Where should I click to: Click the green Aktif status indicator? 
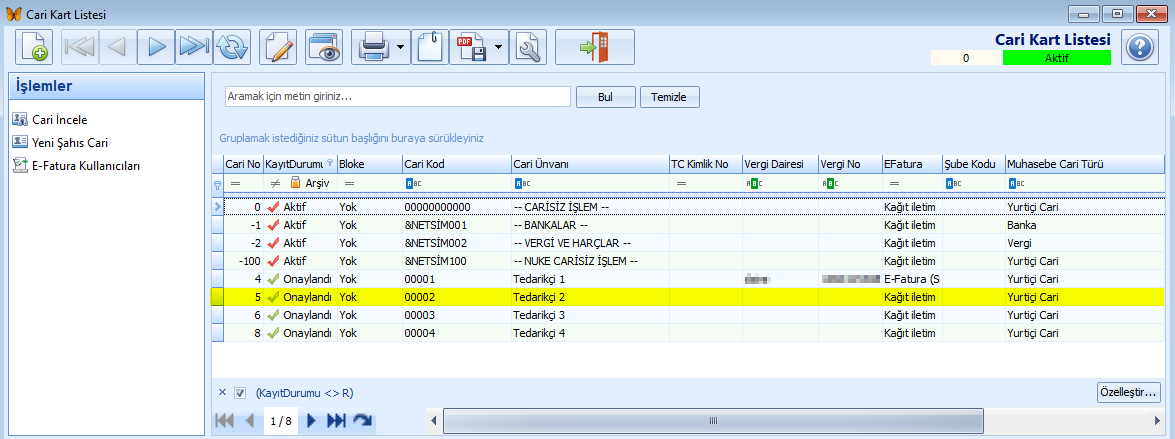coord(1057,58)
